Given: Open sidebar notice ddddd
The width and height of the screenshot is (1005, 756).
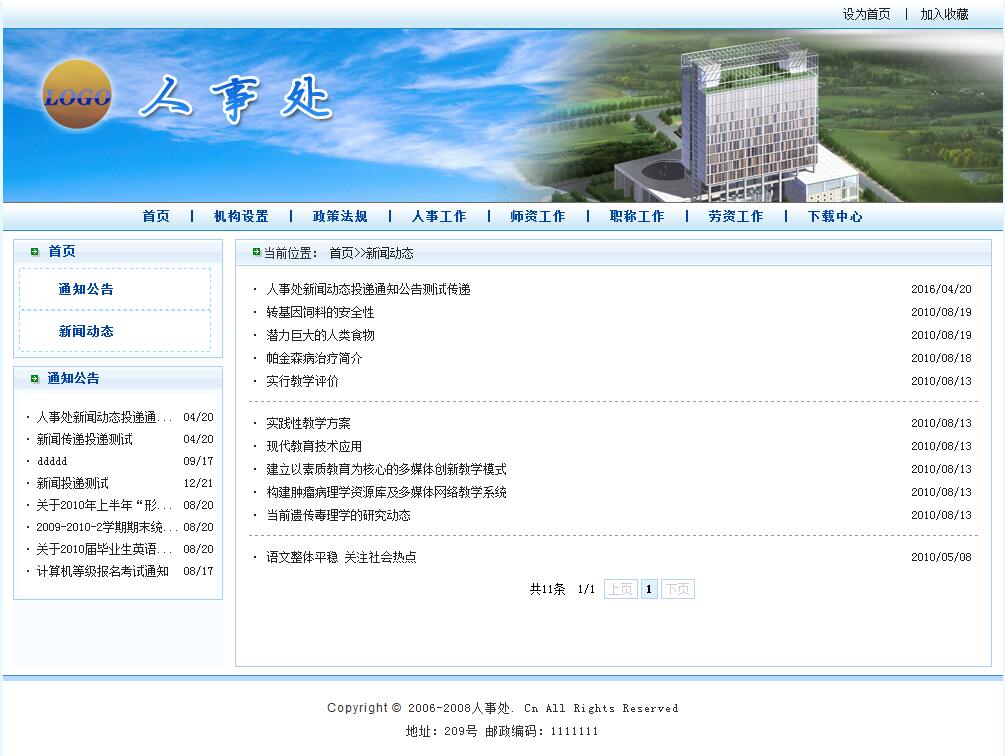Looking at the screenshot, I should [x=52, y=461].
